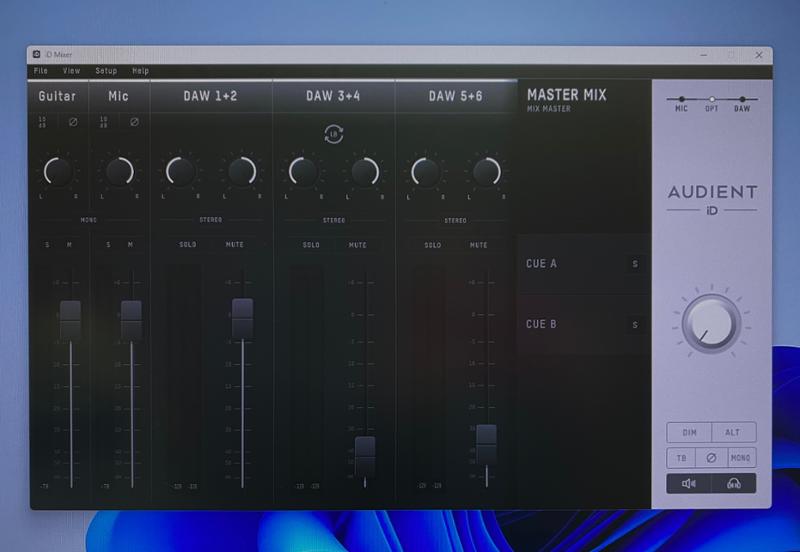800x552 pixels.
Task: Select the DAW 1+2 channel name
Action: [x=210, y=96]
